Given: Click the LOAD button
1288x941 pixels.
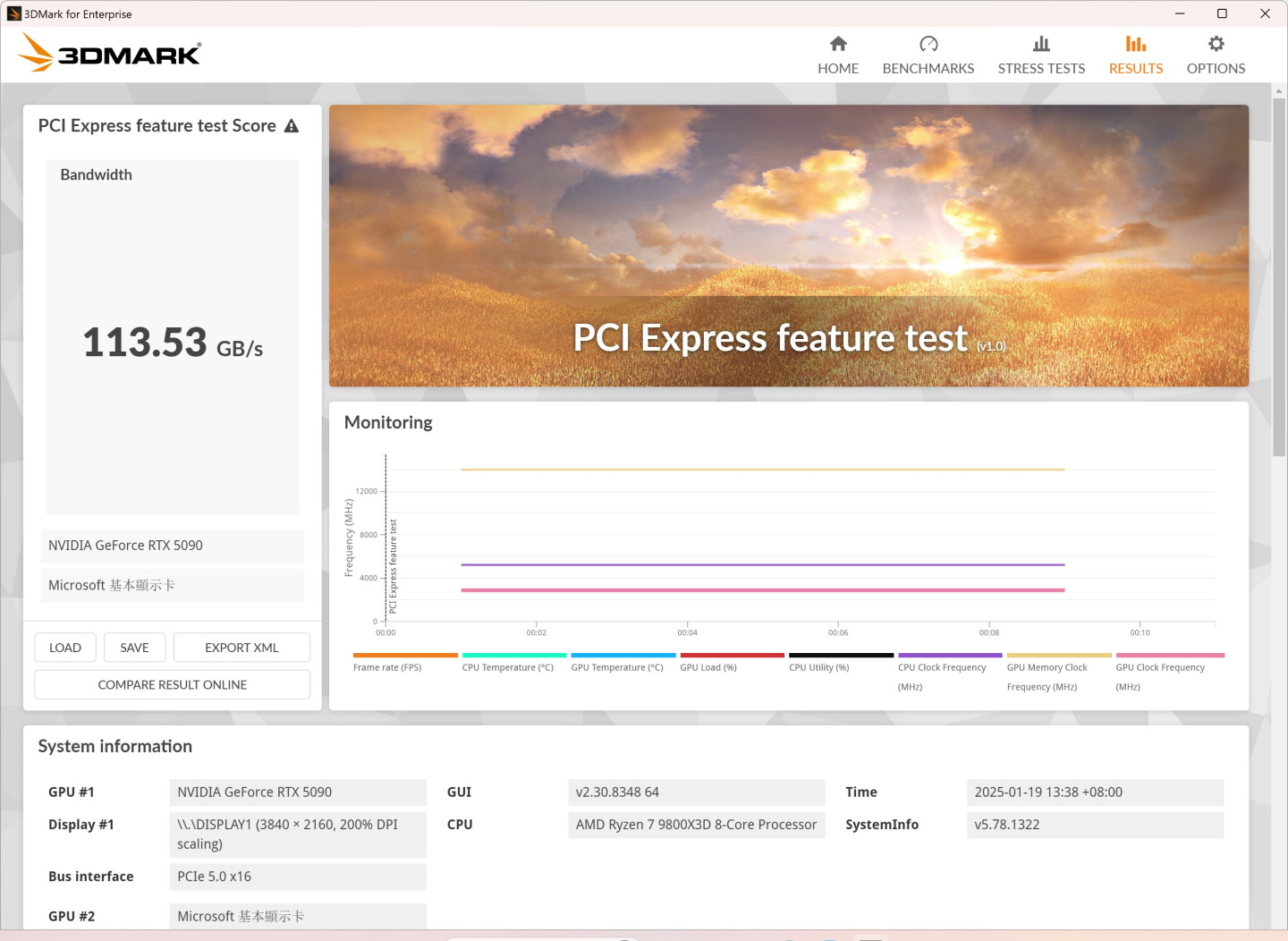Looking at the screenshot, I should [x=65, y=648].
